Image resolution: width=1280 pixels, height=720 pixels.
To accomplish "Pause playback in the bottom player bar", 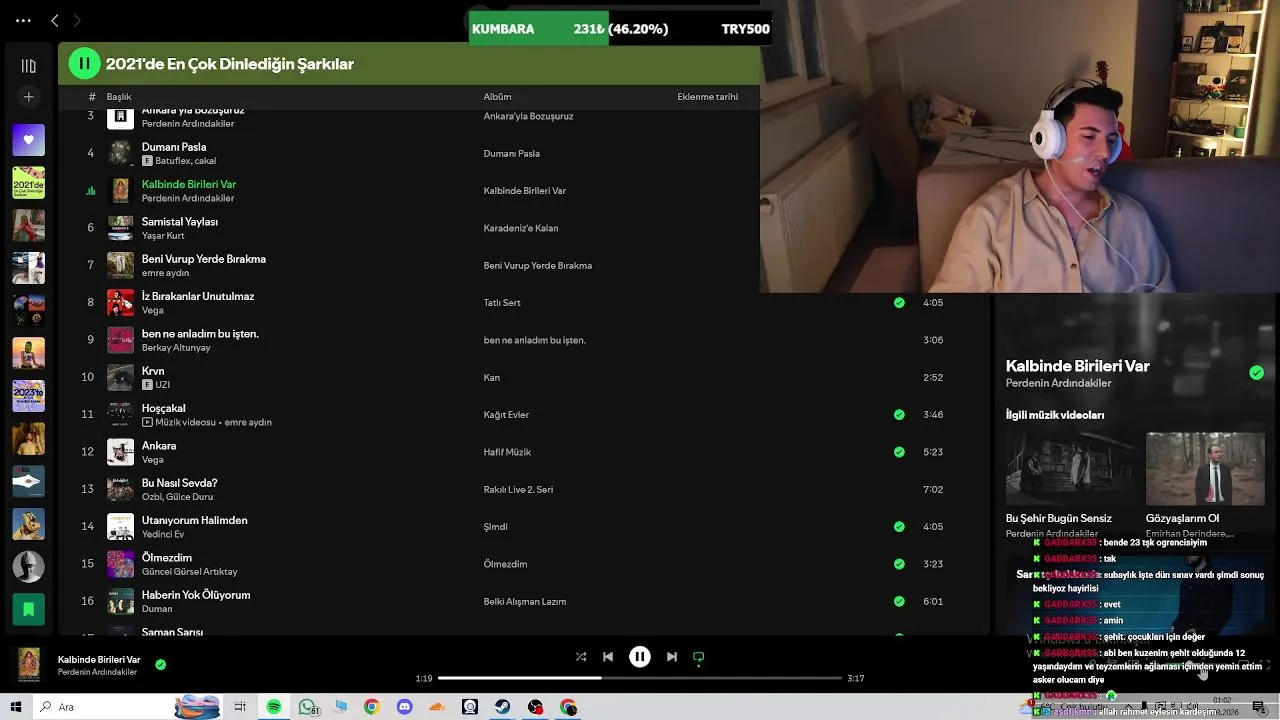I will click(x=640, y=657).
